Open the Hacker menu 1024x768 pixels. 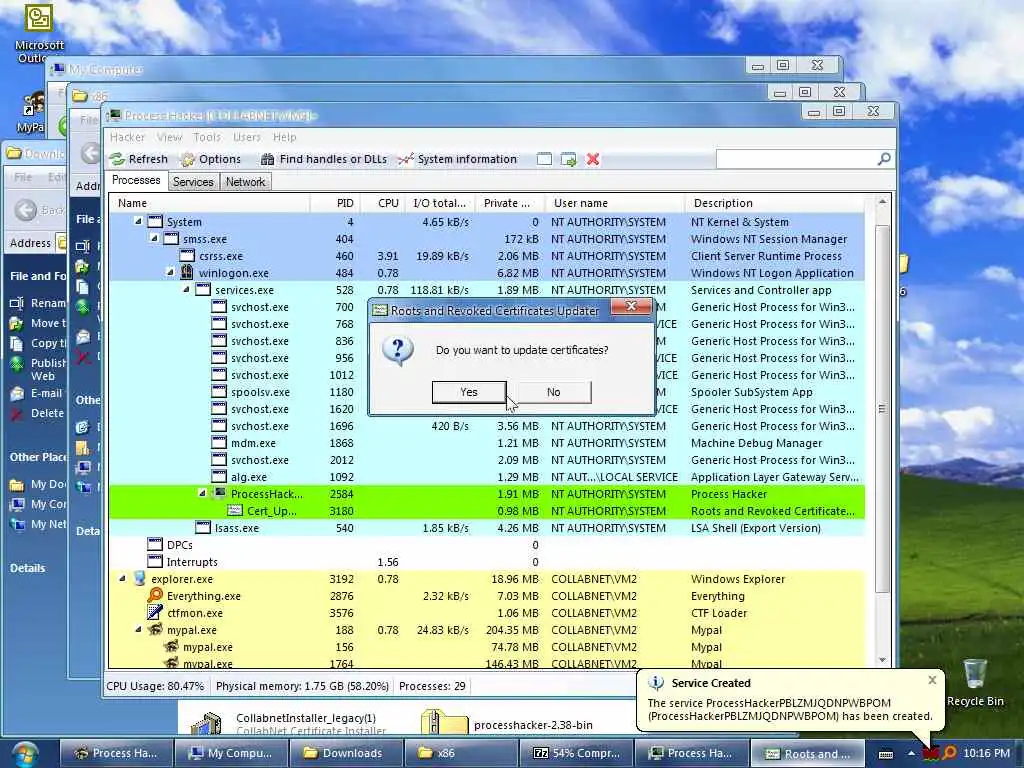click(127, 137)
